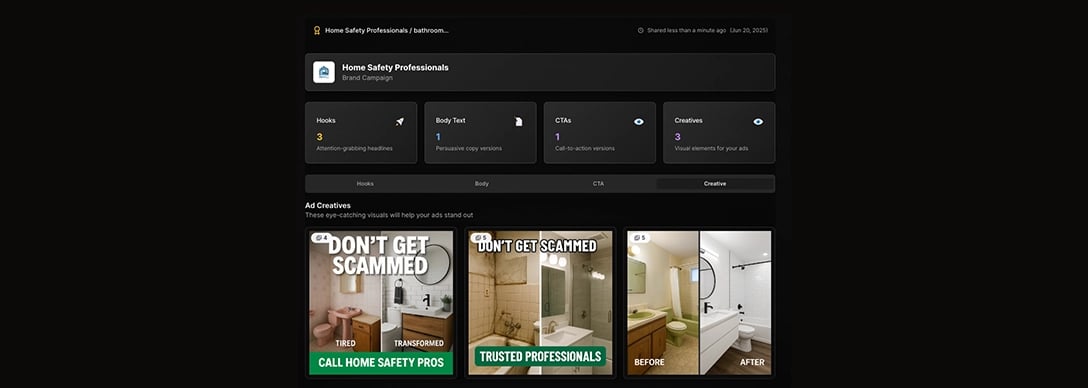Click the Home Safety Professionals breadcrumb title
The height and width of the screenshot is (388, 1088).
[386, 31]
